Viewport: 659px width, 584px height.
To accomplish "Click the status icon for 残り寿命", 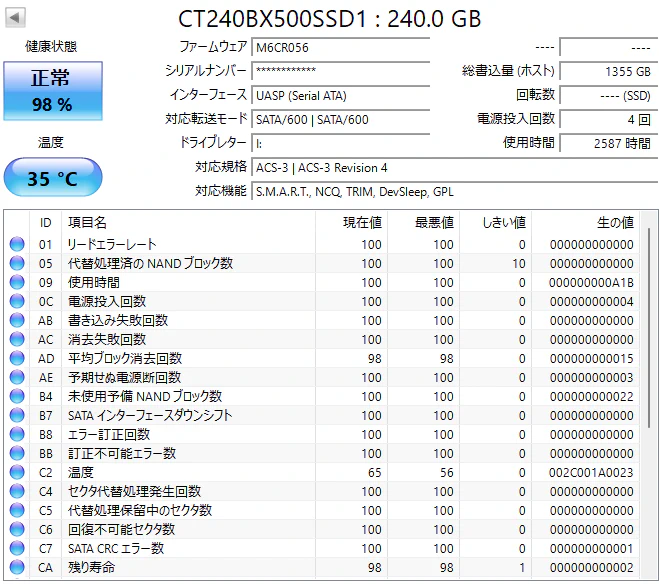I will click(17, 567).
